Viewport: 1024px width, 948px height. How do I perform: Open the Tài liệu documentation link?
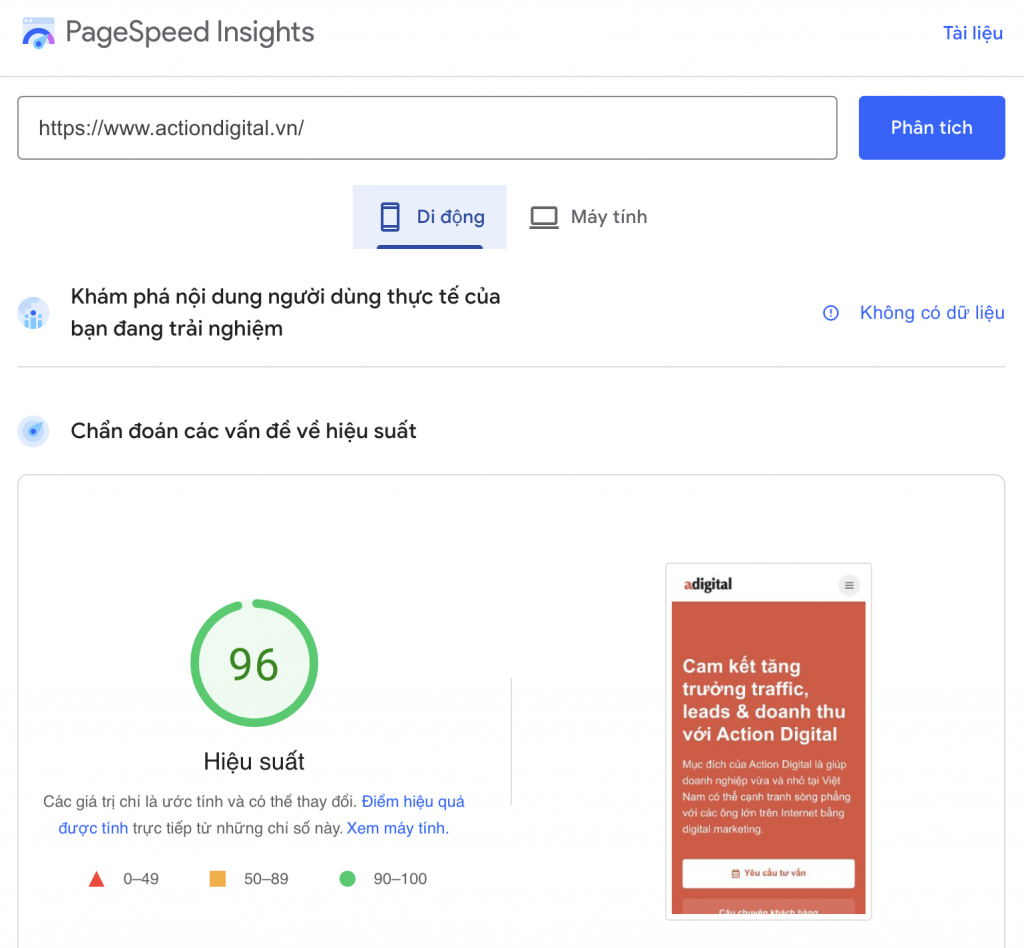tap(972, 33)
